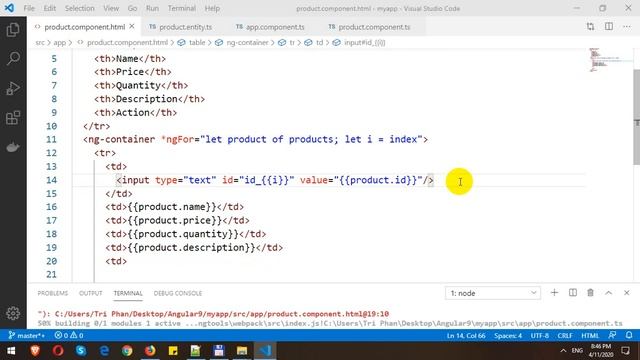Open the Selection menu
Screen dimensions: 640x360
[80, 8]
